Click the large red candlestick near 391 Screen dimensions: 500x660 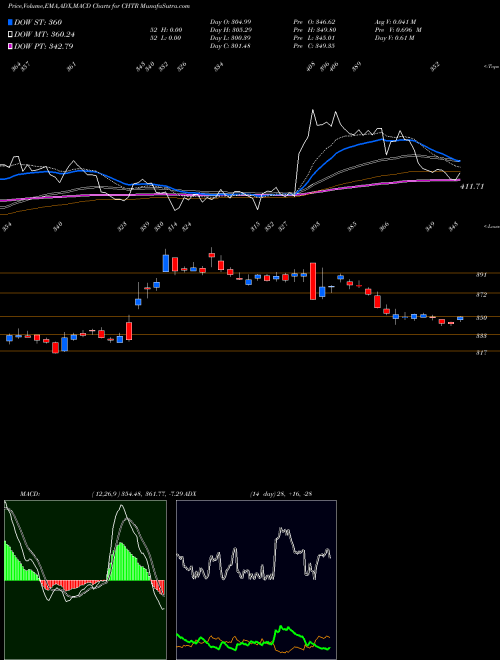(313, 281)
